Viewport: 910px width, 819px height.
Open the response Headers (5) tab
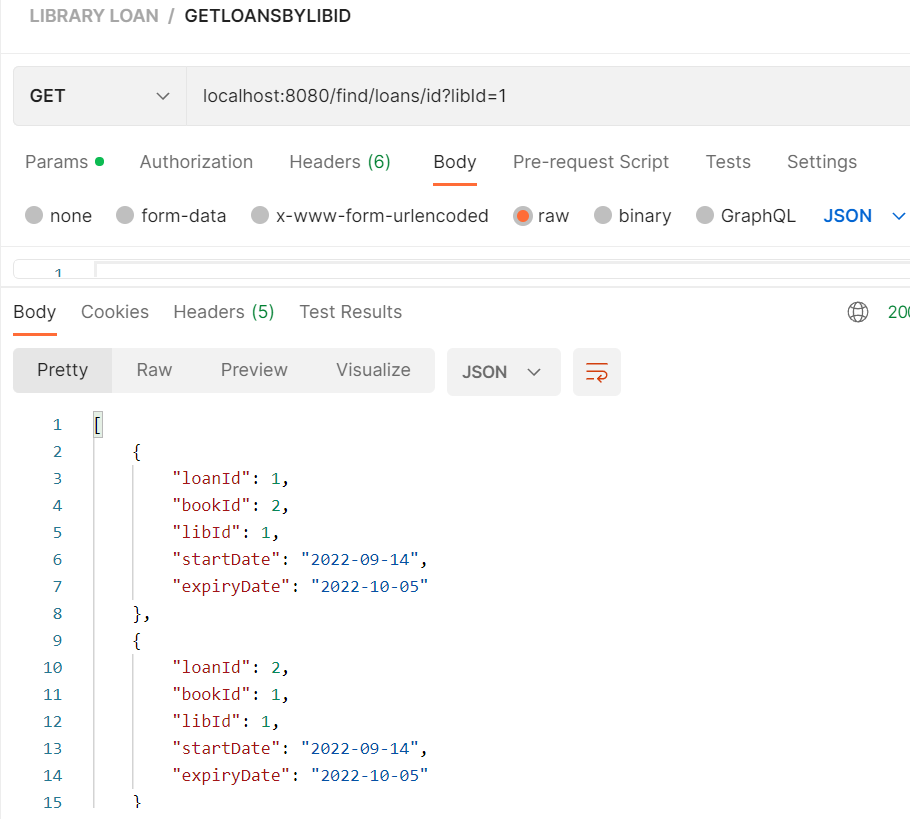click(x=224, y=312)
